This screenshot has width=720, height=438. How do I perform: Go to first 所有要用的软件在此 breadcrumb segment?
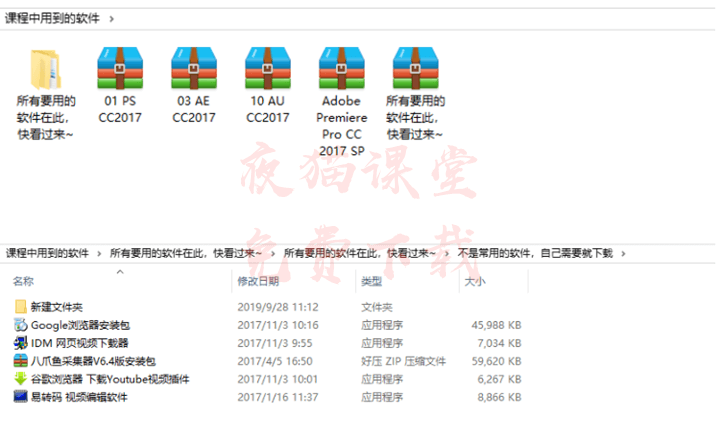tap(186, 253)
